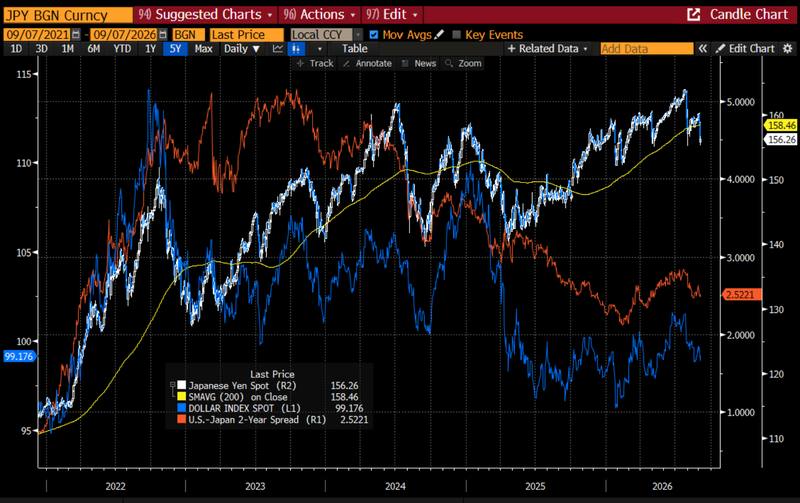Open the Daily periodicity dropdown
This screenshot has width=800, height=503.
pos(241,49)
